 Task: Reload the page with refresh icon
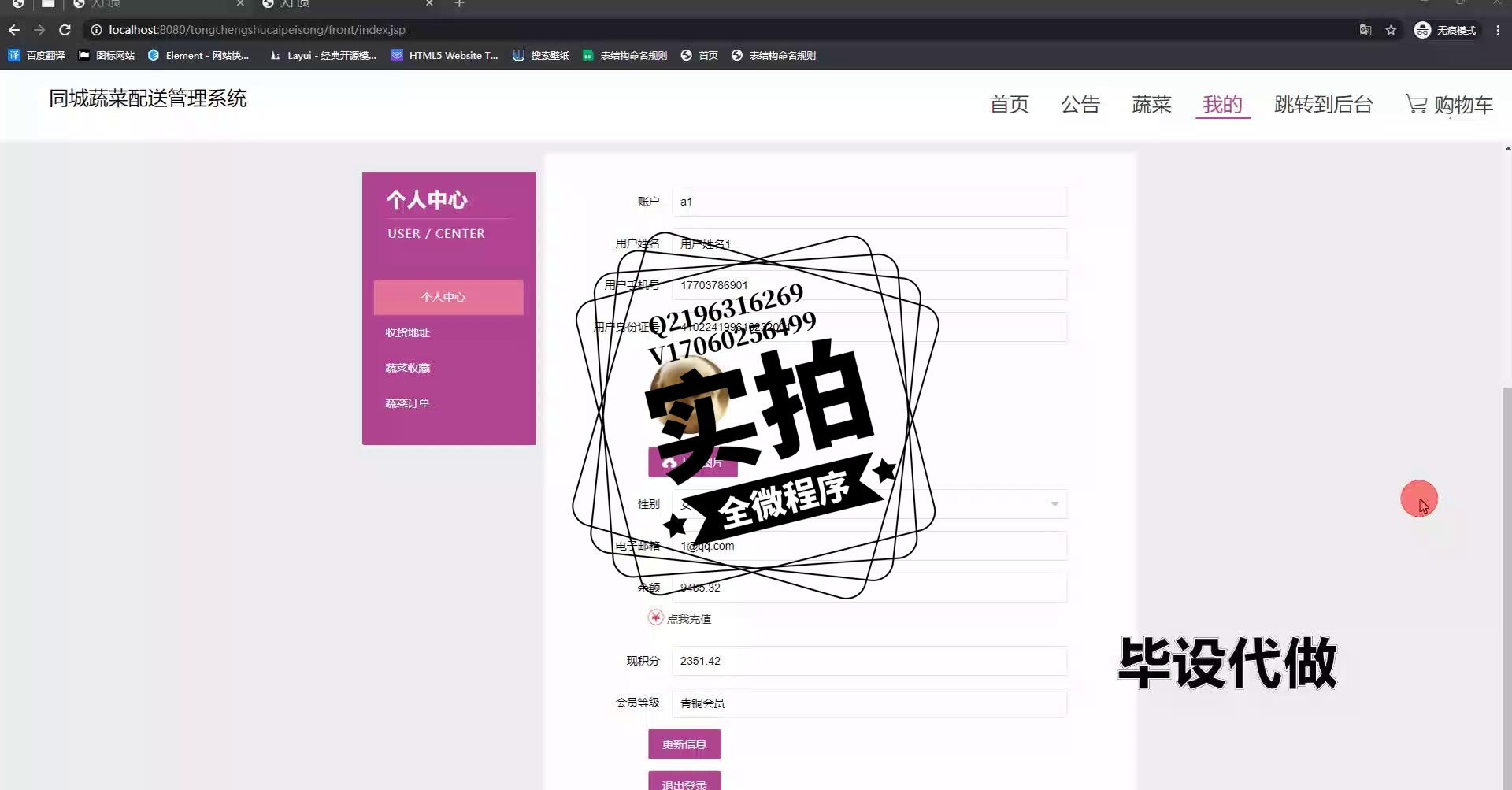point(65,30)
